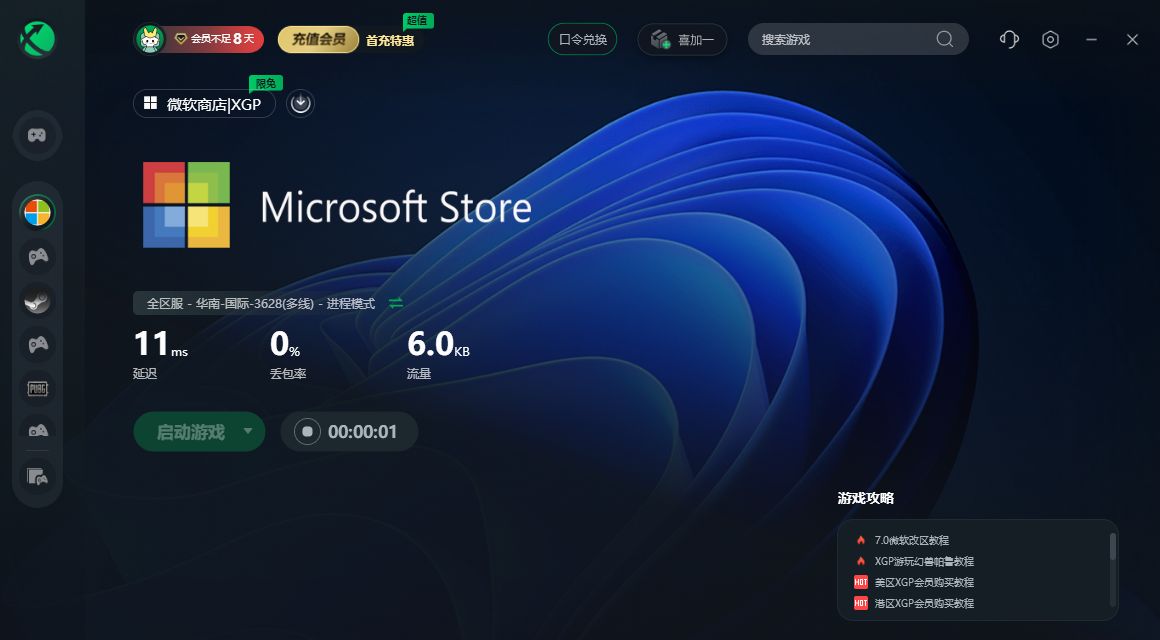Click the HOT badge beside 美区XGP会员购买教程
The height and width of the screenshot is (640, 1160).
point(860,582)
